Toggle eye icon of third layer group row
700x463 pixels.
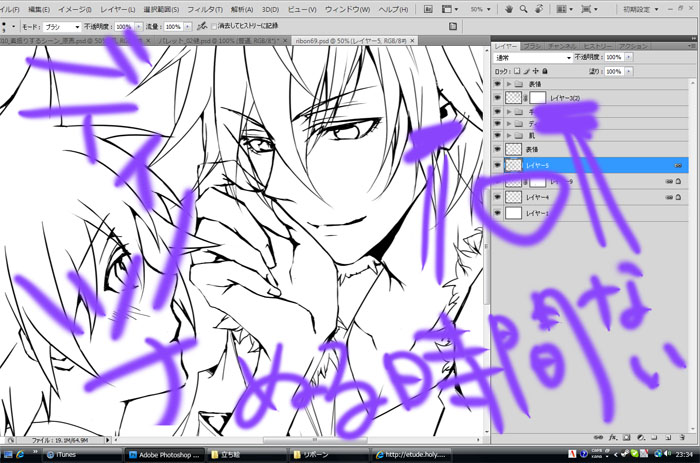(x=498, y=123)
